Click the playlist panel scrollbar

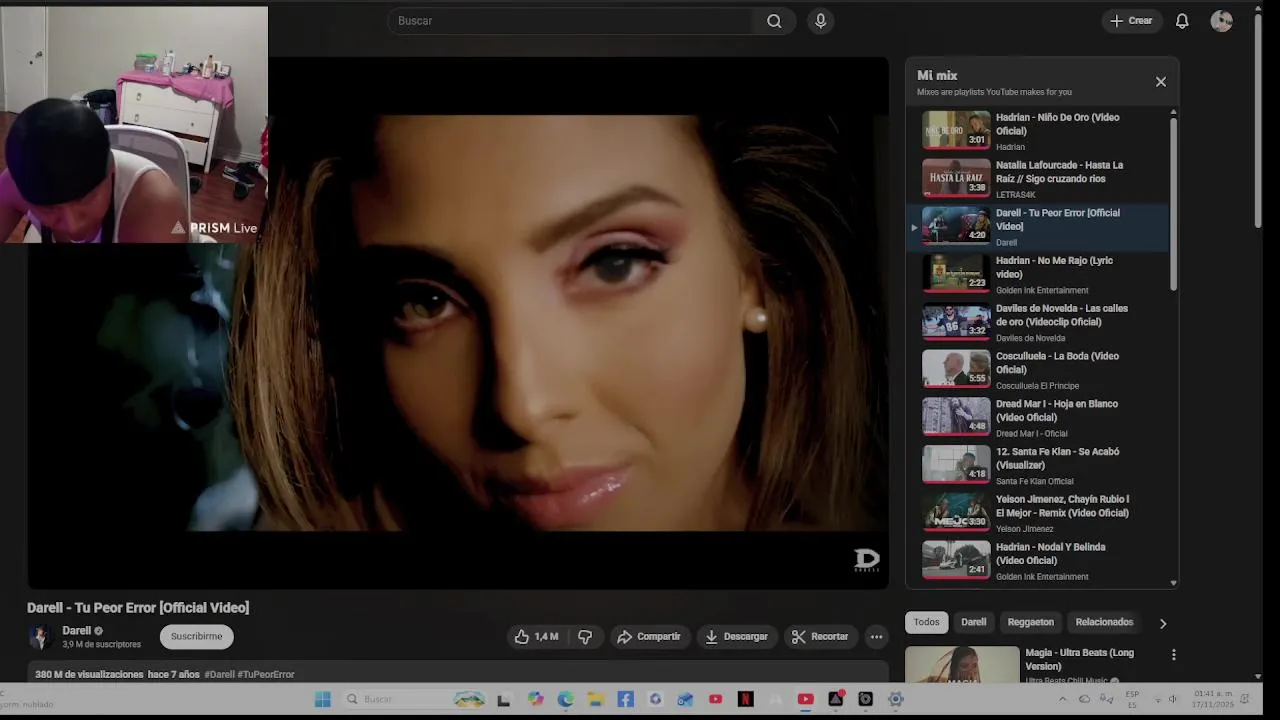tap(1173, 204)
